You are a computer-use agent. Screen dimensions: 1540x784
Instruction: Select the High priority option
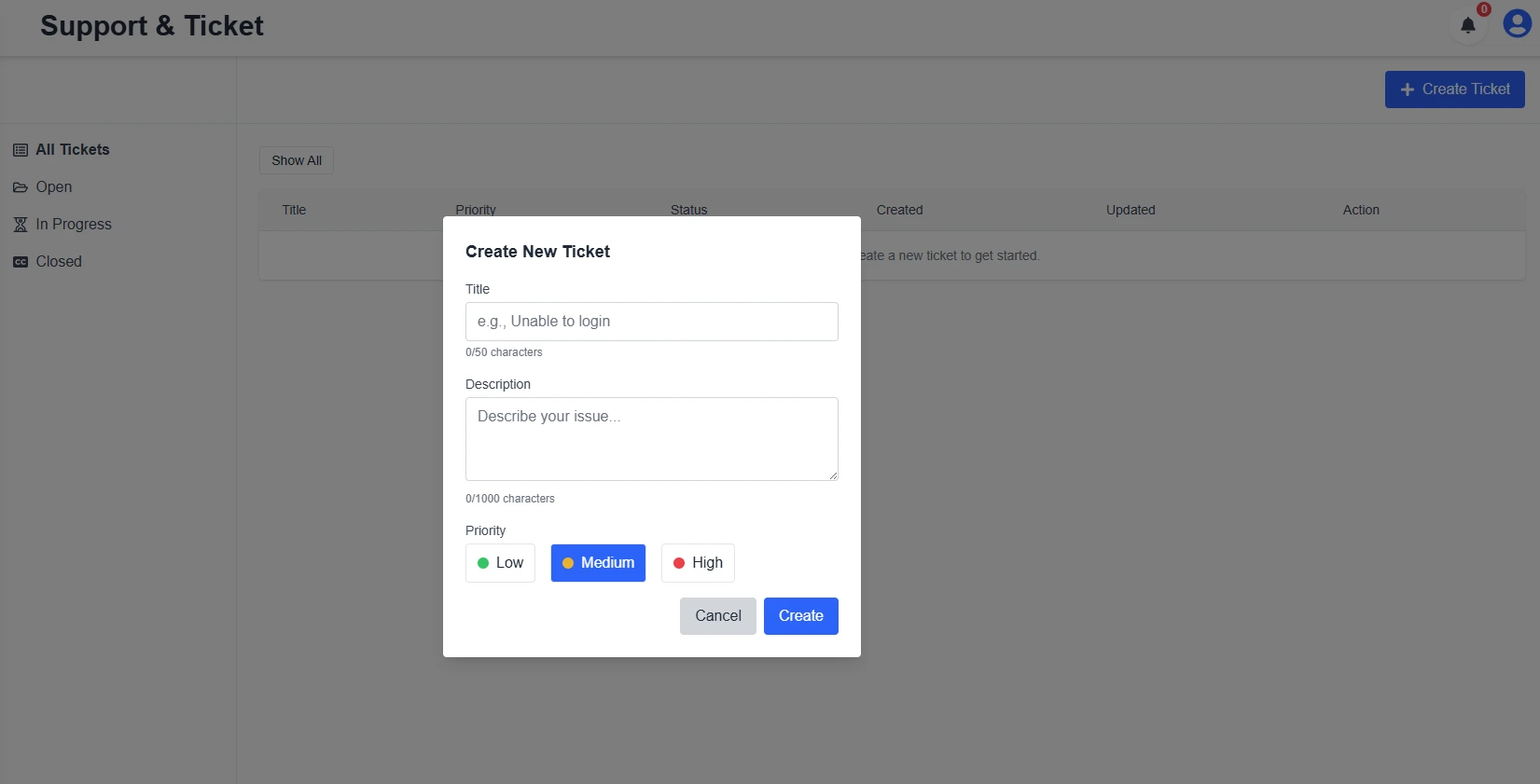[x=697, y=562]
